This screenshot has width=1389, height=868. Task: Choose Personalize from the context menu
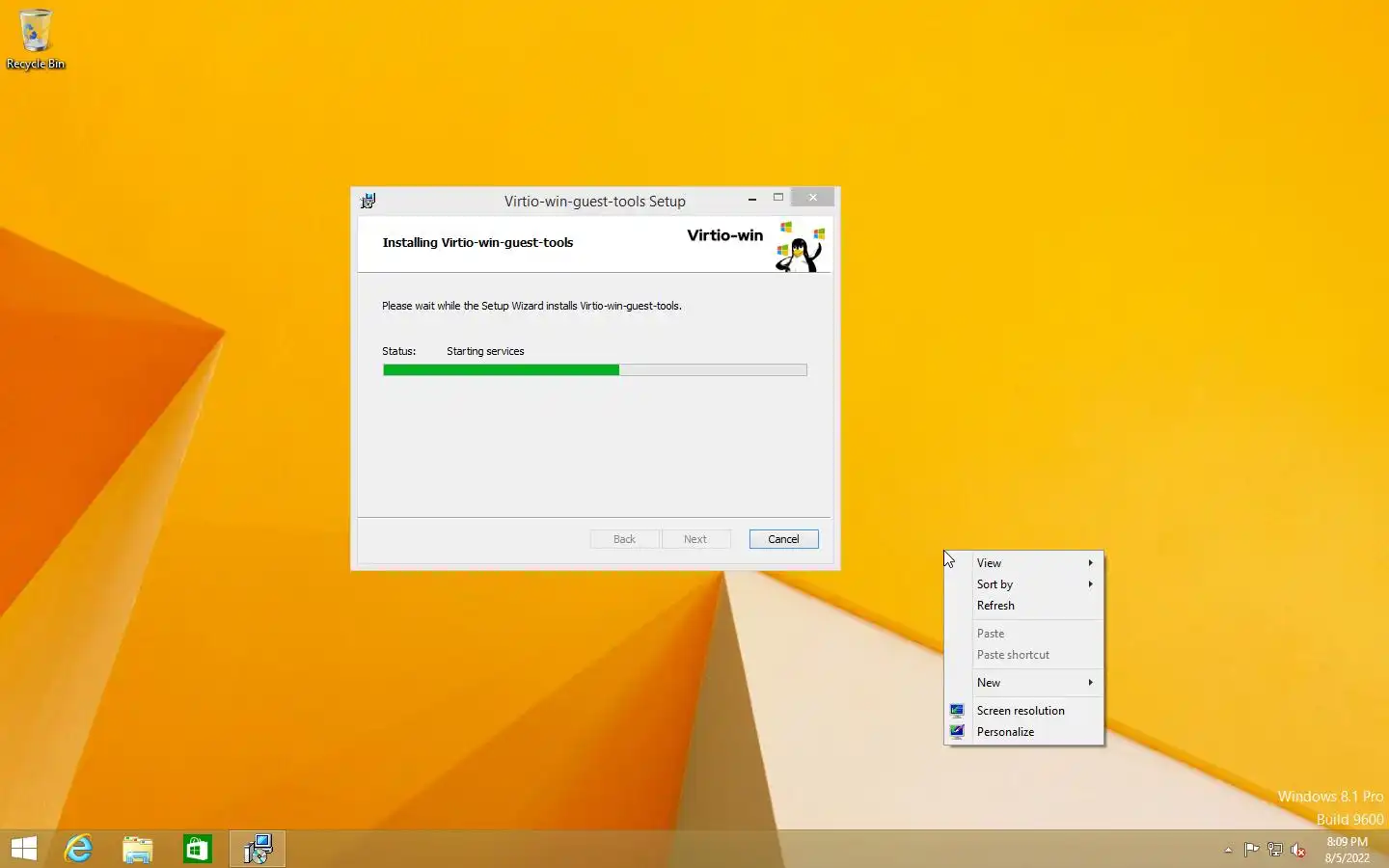pos(1024,732)
